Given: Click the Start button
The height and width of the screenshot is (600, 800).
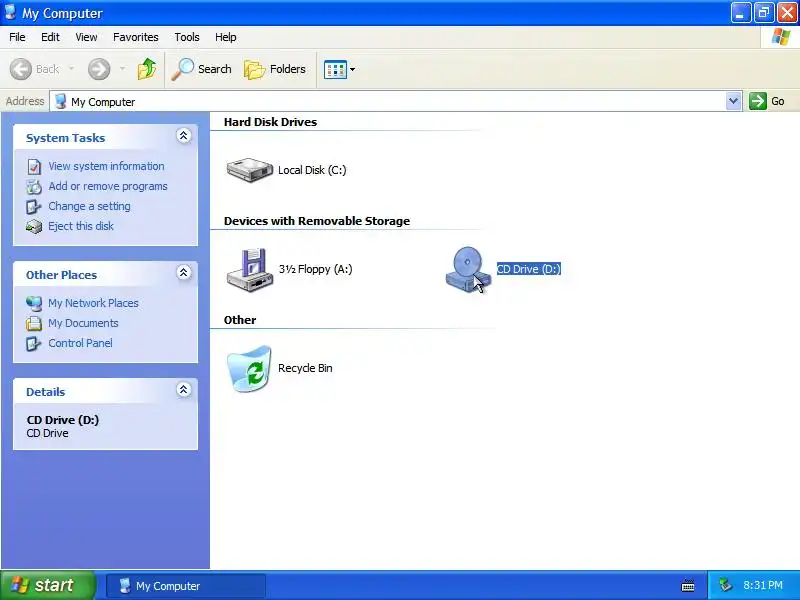Looking at the screenshot, I should [47, 585].
